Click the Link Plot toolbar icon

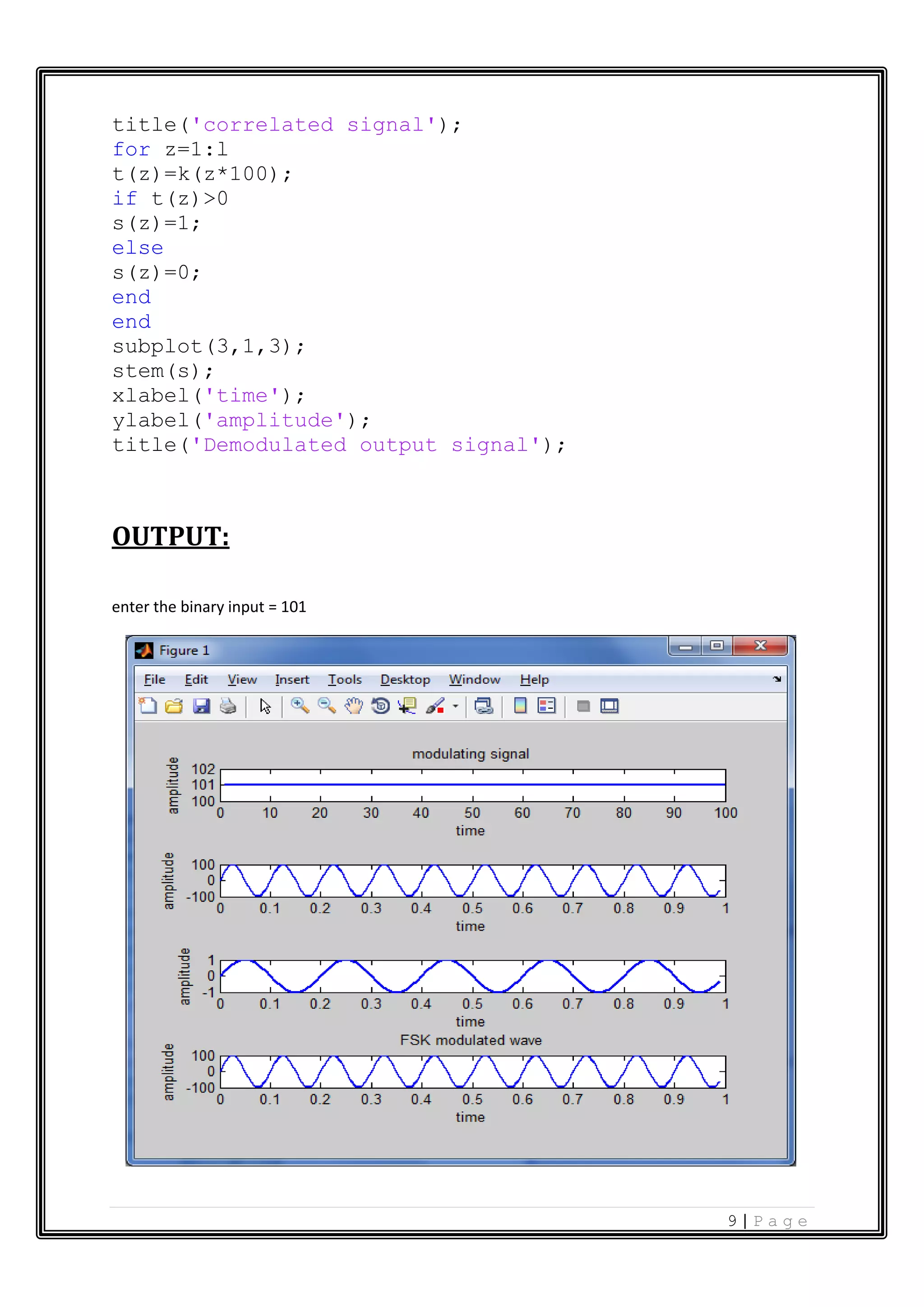(484, 706)
